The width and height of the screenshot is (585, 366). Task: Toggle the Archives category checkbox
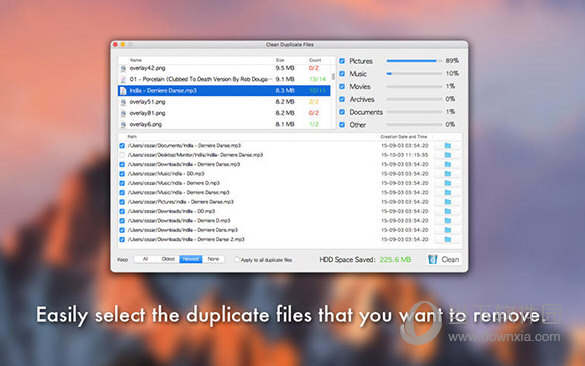pyautogui.click(x=342, y=99)
